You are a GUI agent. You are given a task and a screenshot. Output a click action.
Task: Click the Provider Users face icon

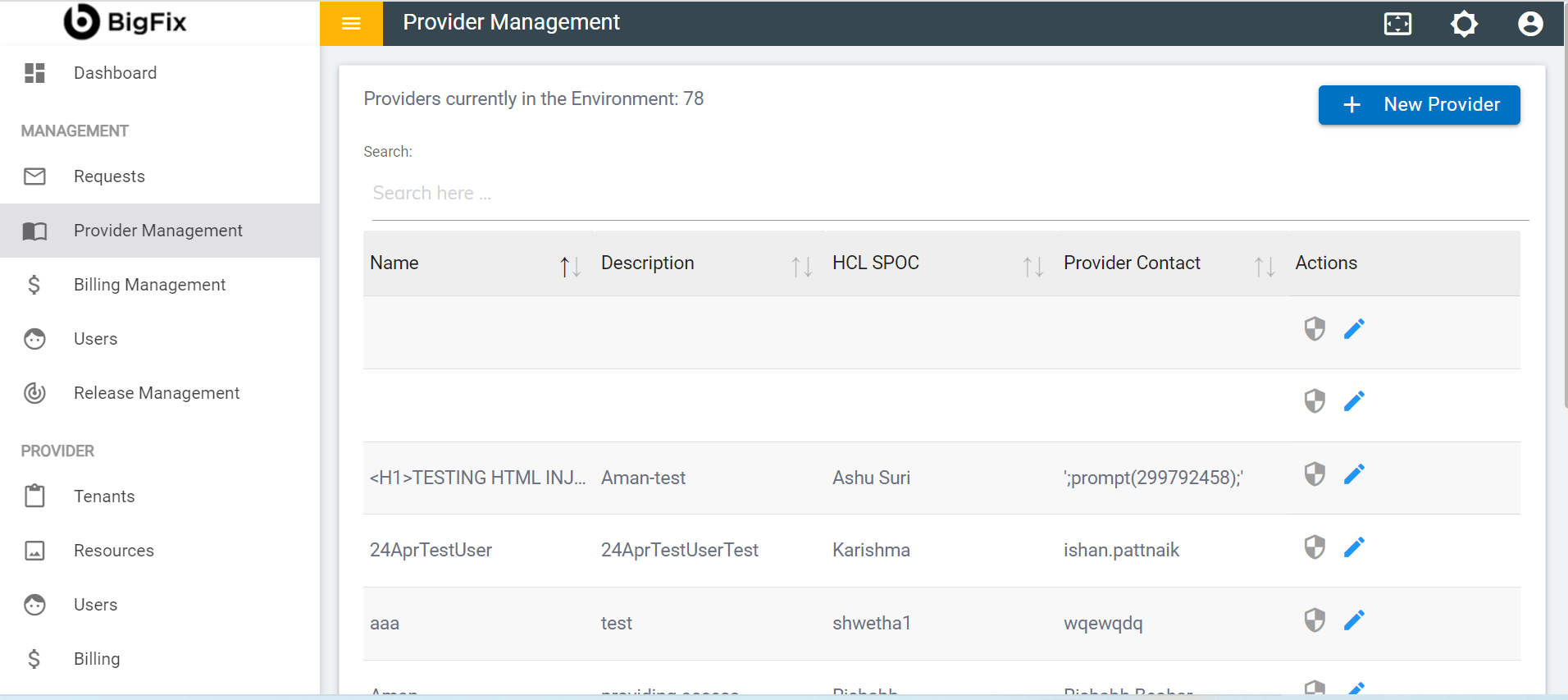pos(34,605)
